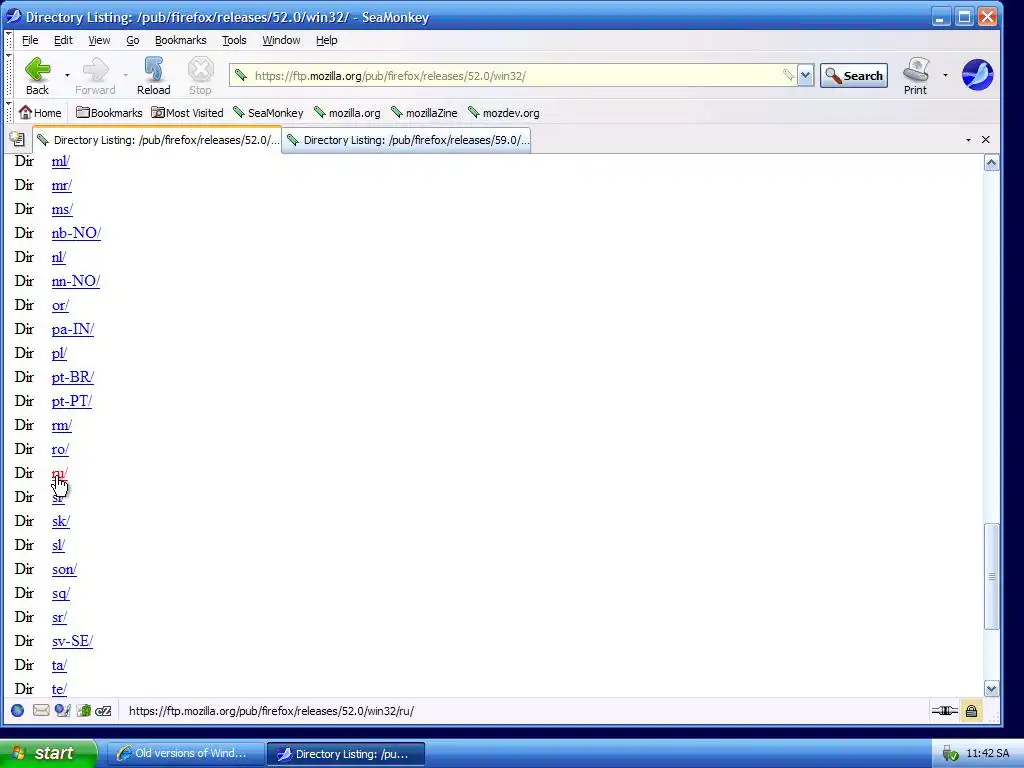Select Directory Listing SeaMonkey taskbar item
Viewport: 1024px width, 768px height.
pos(346,754)
